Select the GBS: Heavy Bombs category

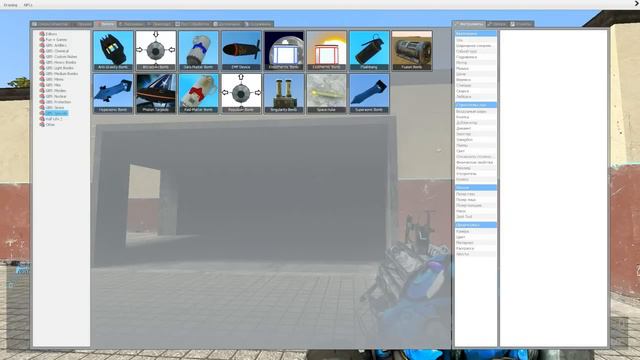60,62
